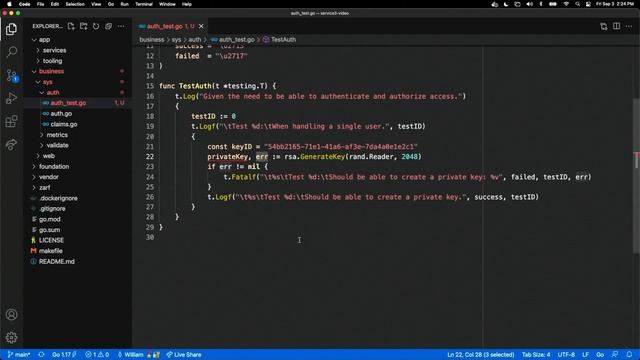Click the Go 1.17 version status item
The image size is (640, 360).
coord(64,355)
